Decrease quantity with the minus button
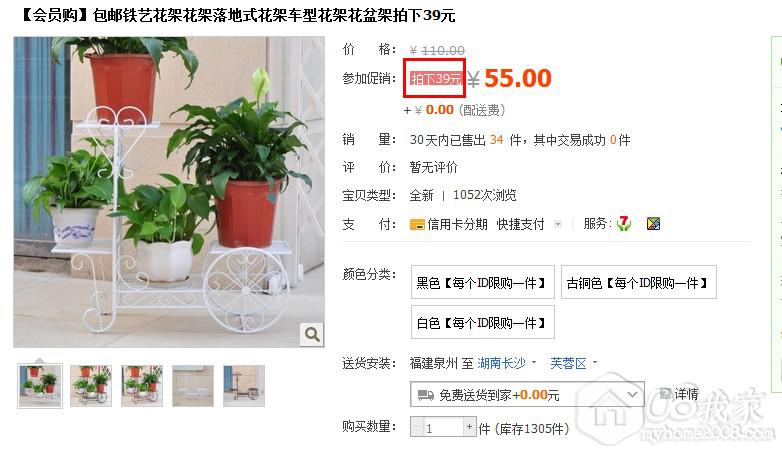This screenshot has width=782, height=451. click(x=417, y=427)
